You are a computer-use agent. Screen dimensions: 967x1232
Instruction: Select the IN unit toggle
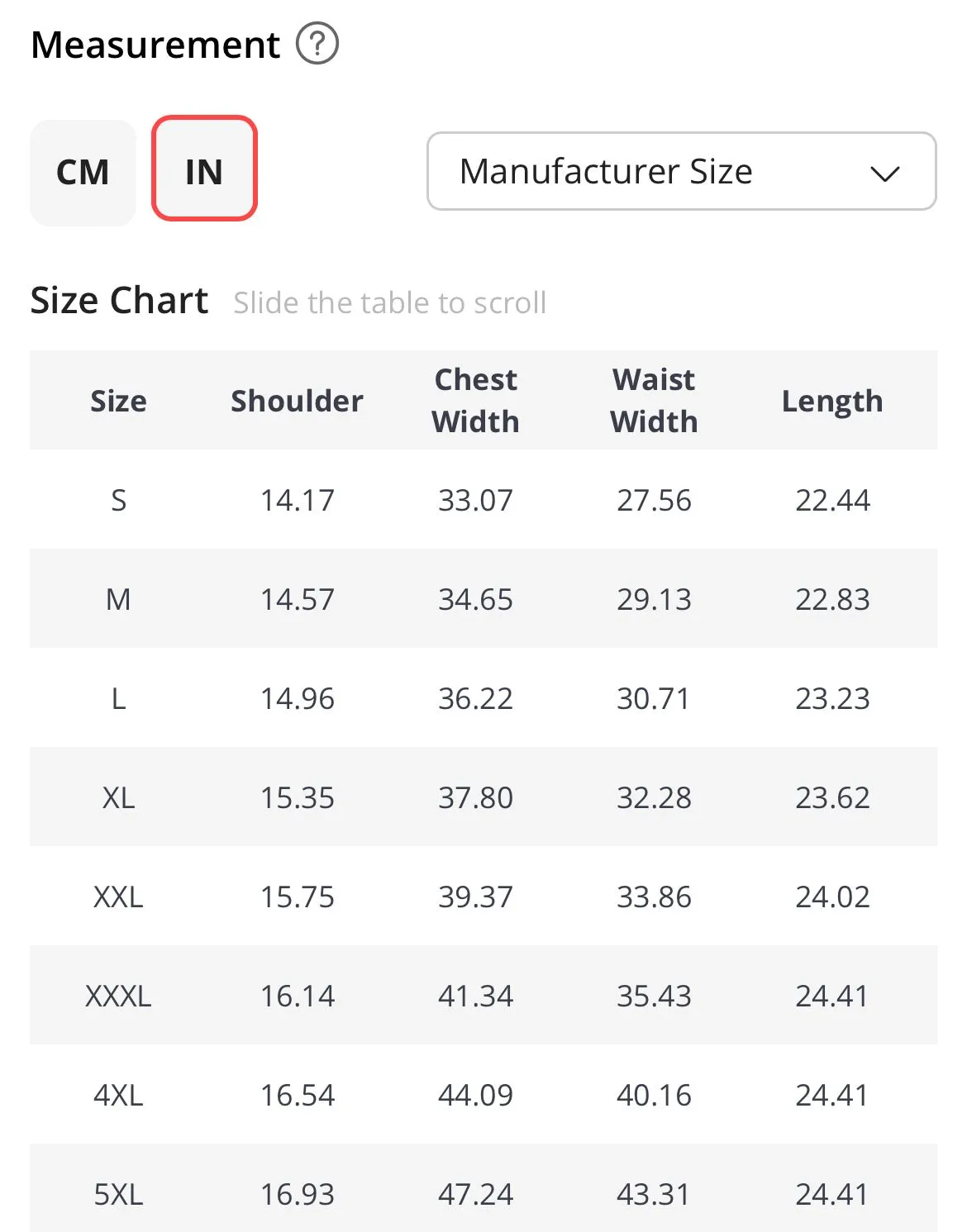pos(204,168)
